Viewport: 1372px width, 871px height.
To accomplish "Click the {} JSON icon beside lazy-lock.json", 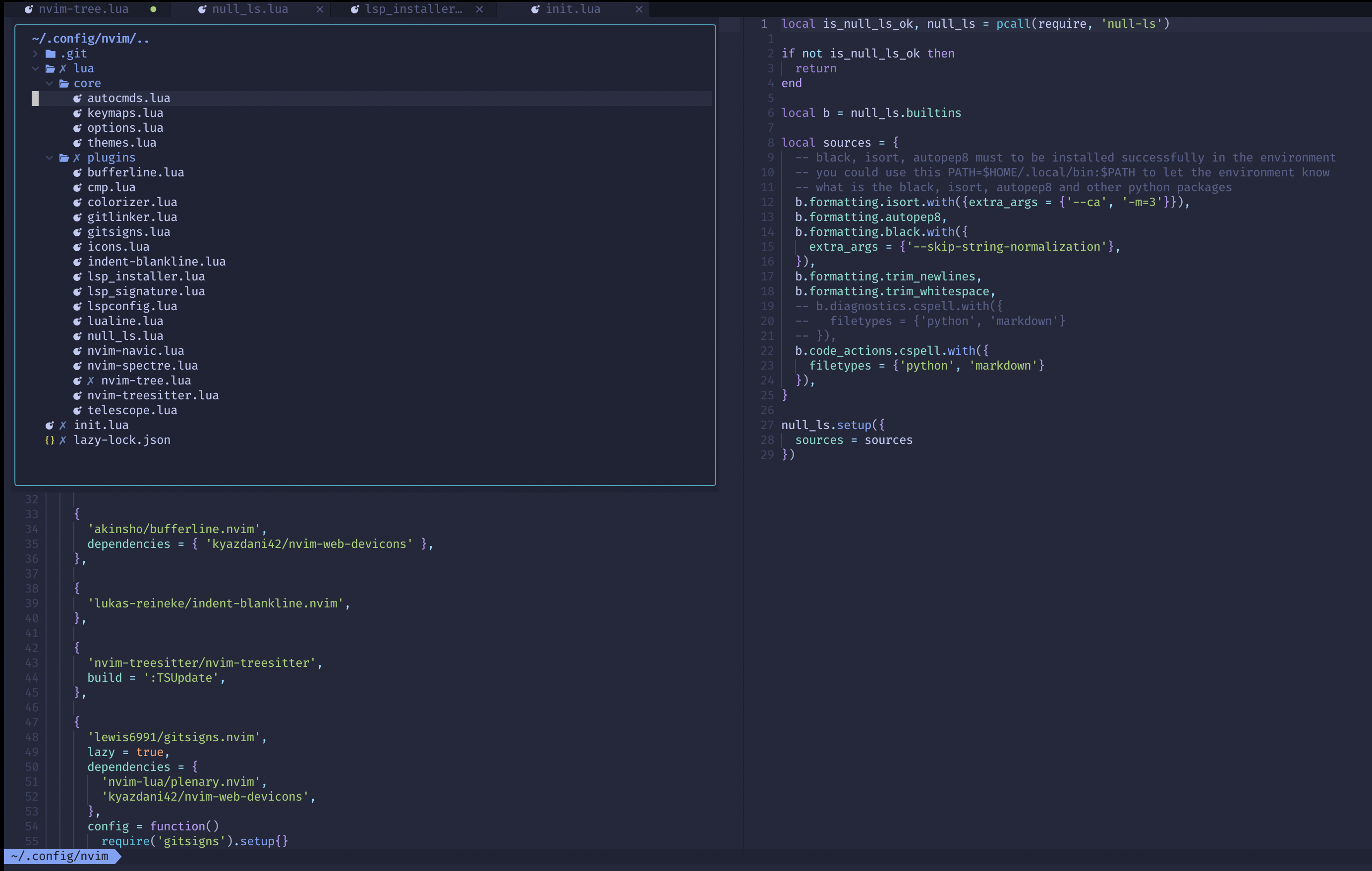I will point(50,440).
